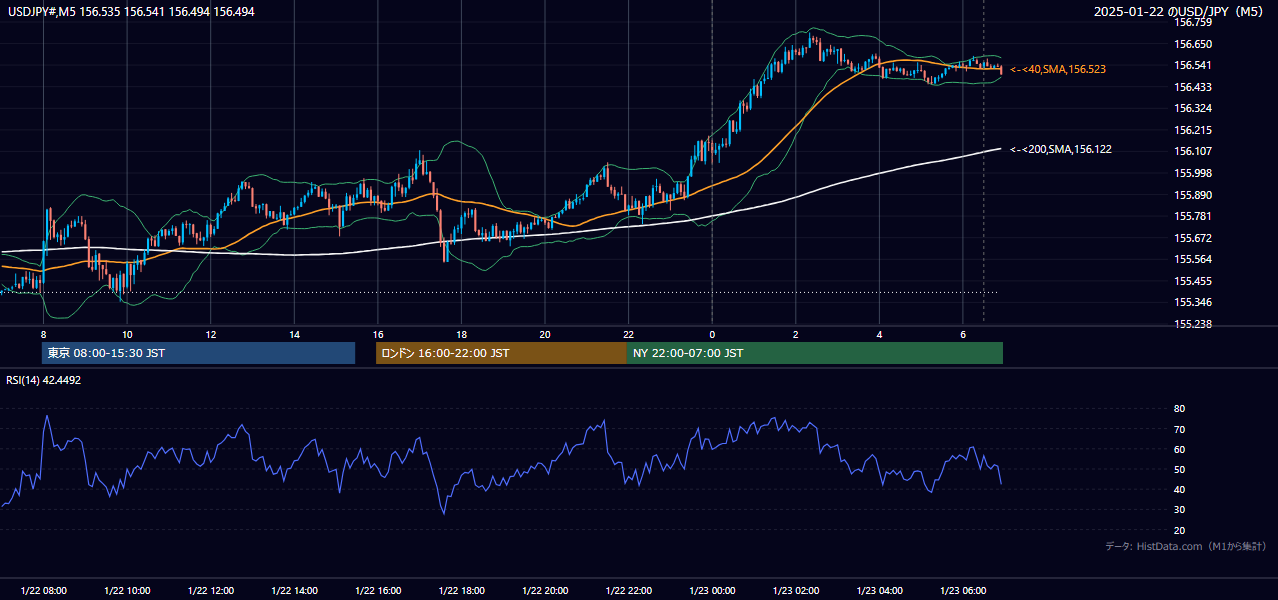Click the hour label 14 under the price chart
The width and height of the screenshot is (1278, 600).
(294, 334)
